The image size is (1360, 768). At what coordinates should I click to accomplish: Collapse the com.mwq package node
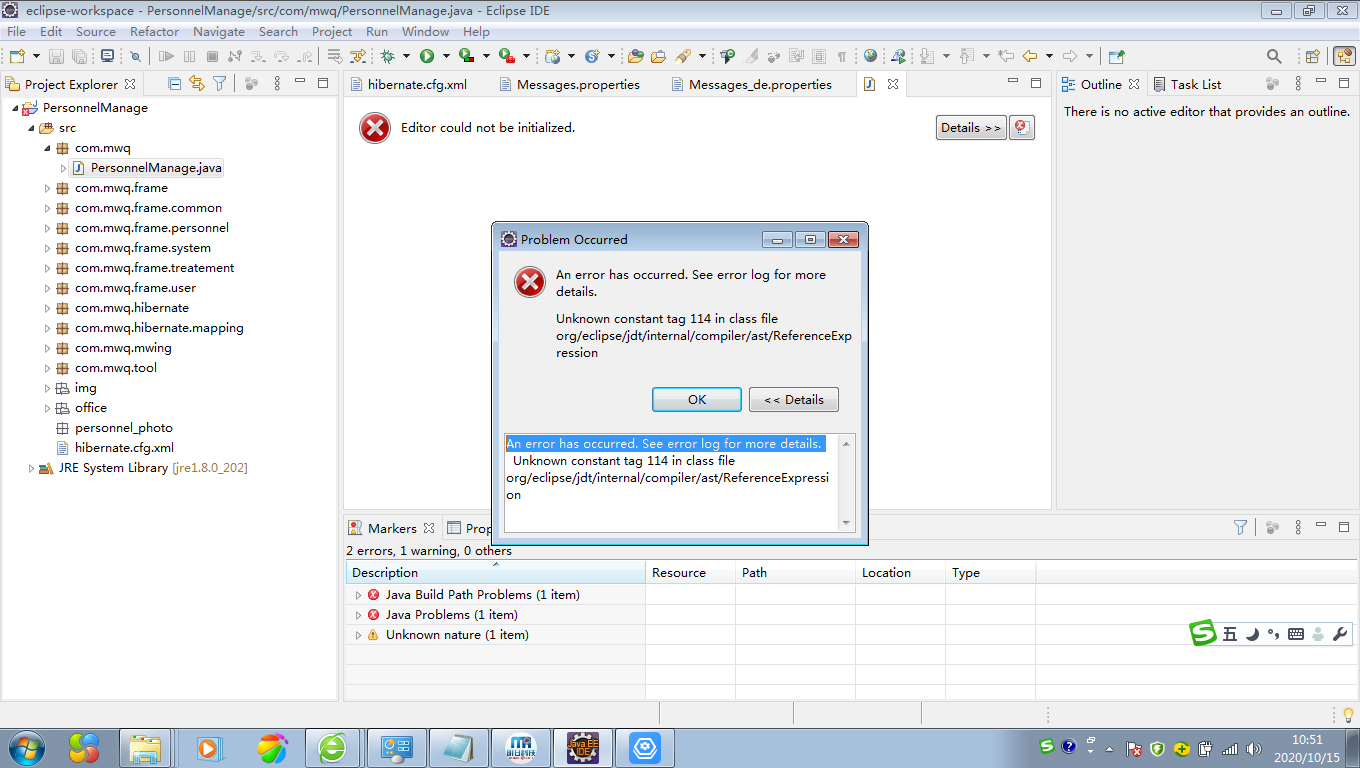[x=47, y=148]
